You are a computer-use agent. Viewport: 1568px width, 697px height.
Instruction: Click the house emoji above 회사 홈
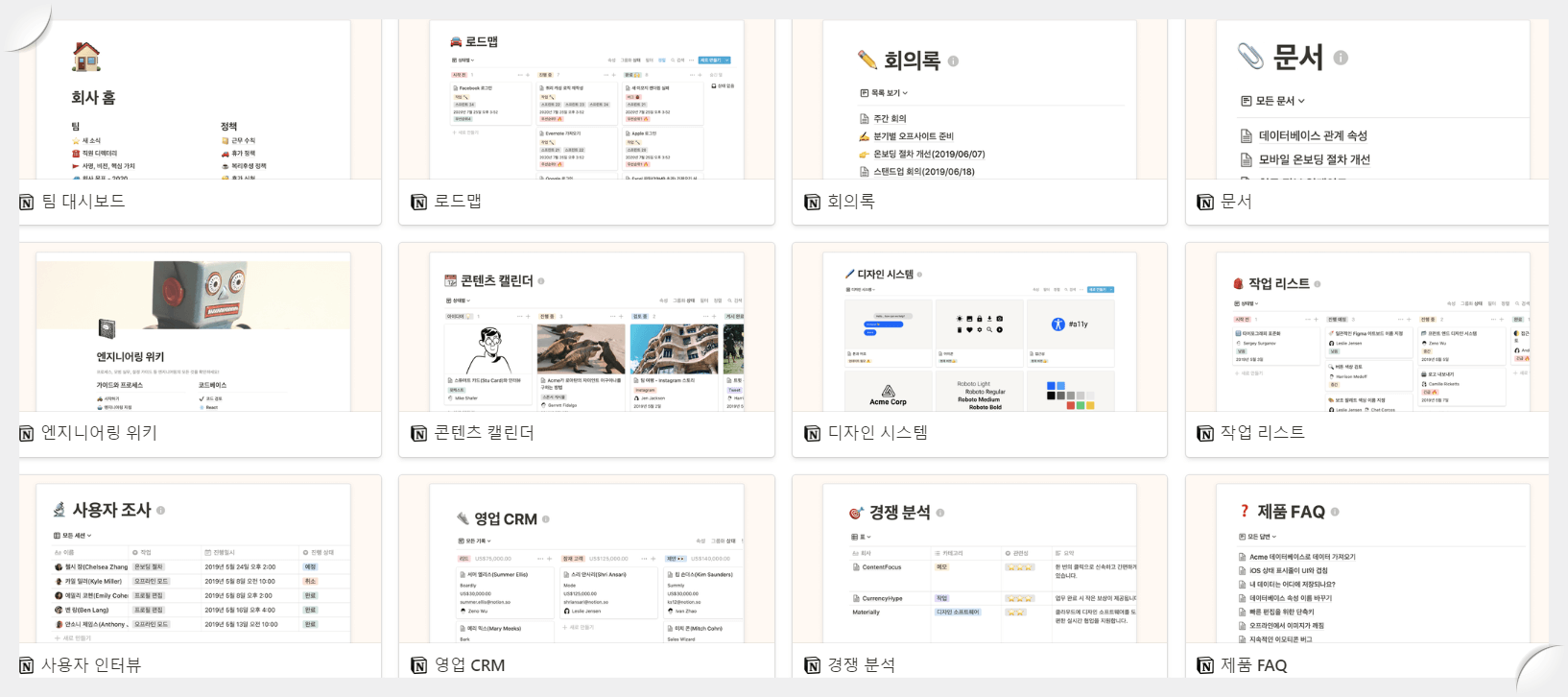click(86, 57)
